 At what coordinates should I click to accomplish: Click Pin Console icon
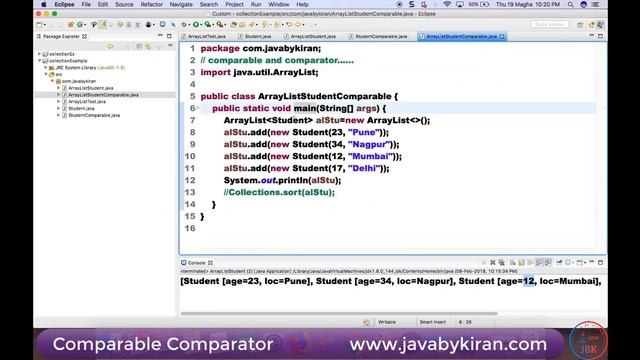[x=559, y=262]
